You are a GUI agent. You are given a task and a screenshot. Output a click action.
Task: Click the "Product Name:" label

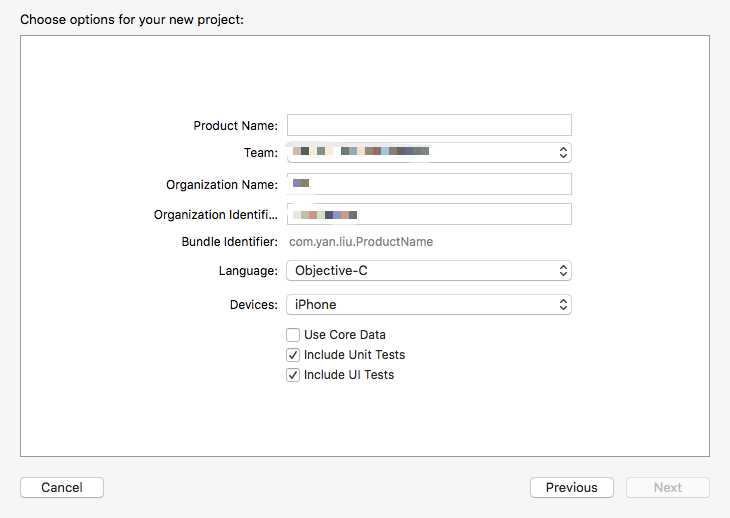[235, 126]
